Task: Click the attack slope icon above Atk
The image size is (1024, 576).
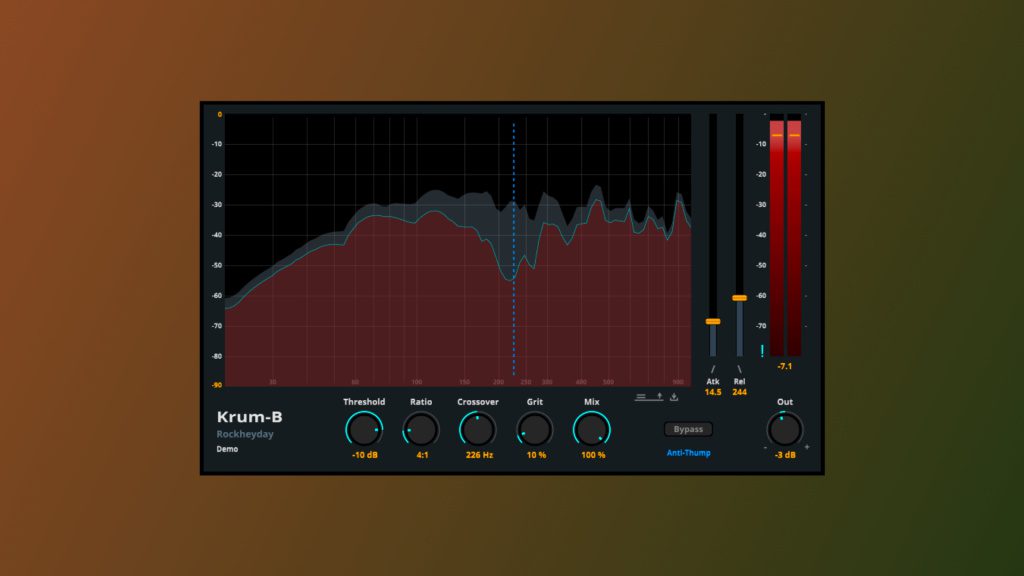Action: point(712,369)
